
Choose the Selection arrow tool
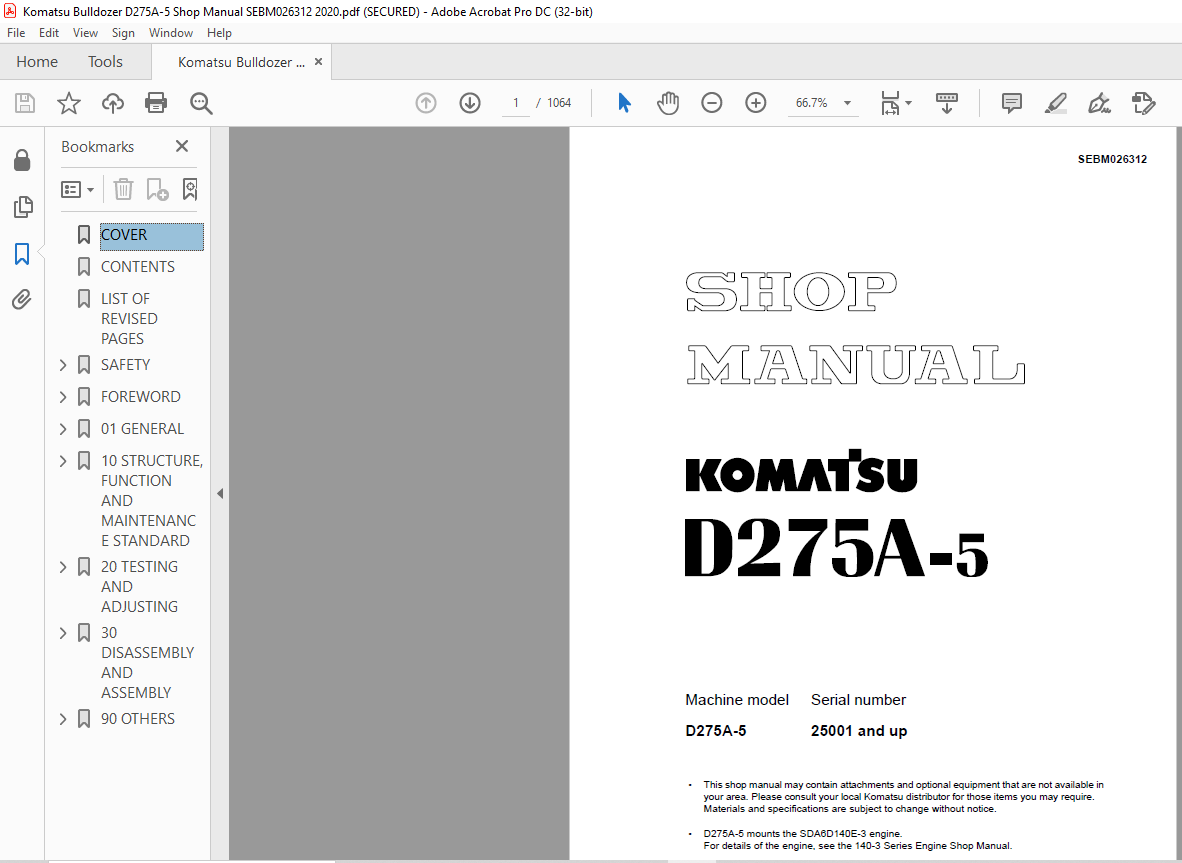coord(624,103)
